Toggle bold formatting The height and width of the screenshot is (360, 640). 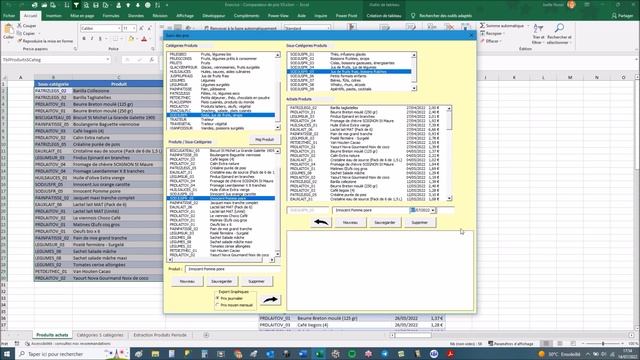click(84, 39)
